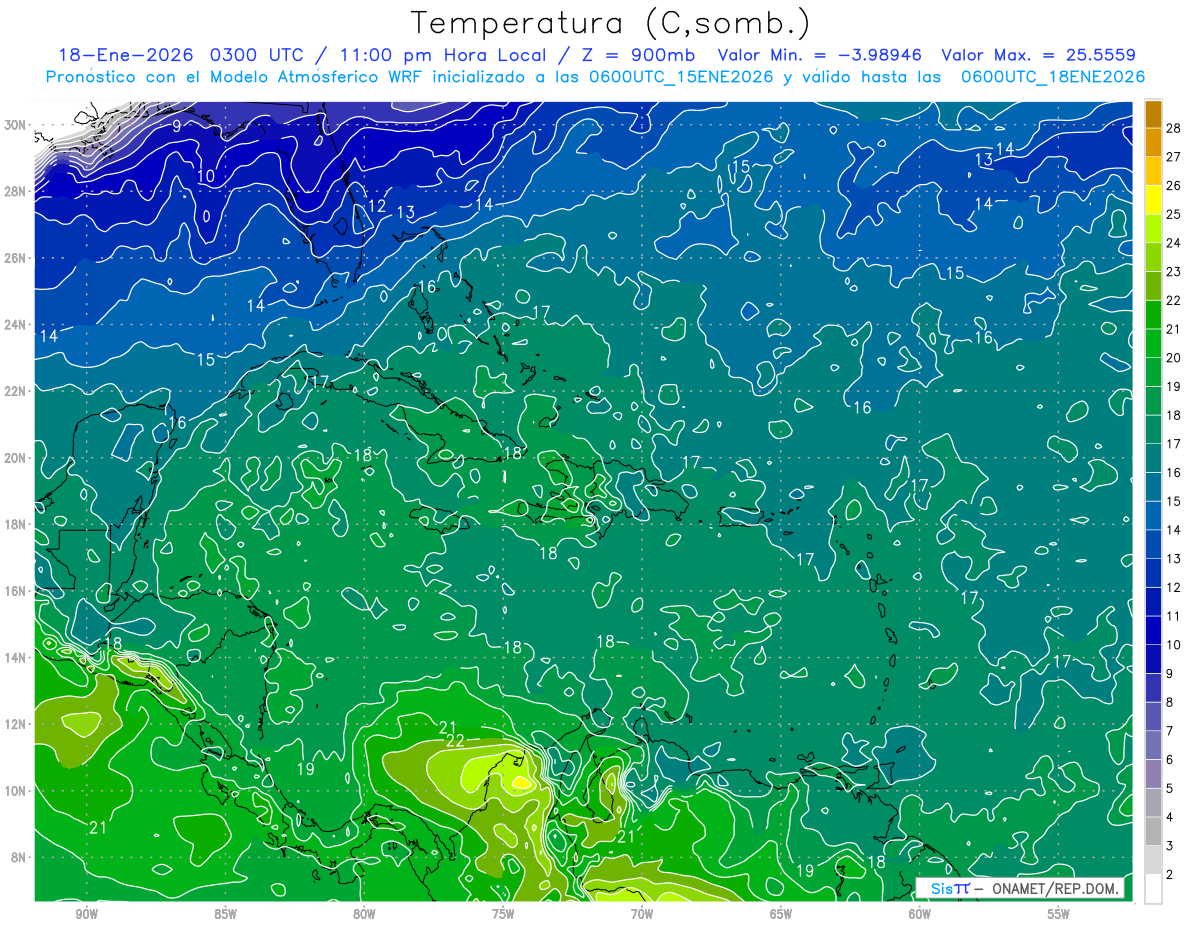The width and height of the screenshot is (1200, 927).
Task: Click the white swatch beside 2 on the color bar
Action: coord(1154,888)
